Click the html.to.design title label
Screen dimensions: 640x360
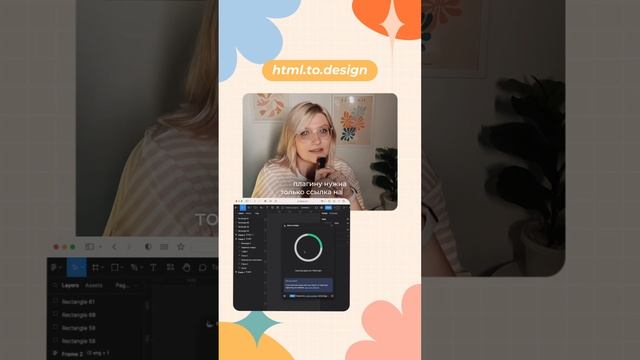(x=320, y=70)
